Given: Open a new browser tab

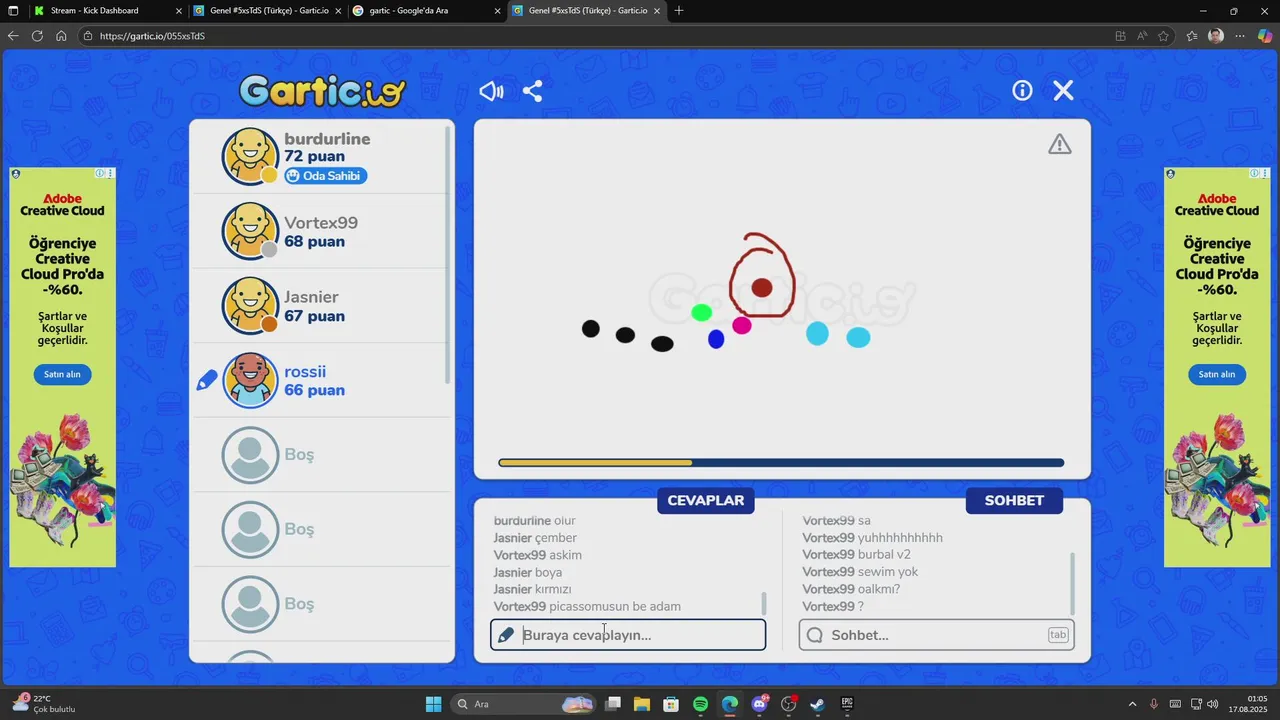Looking at the screenshot, I should click(679, 10).
